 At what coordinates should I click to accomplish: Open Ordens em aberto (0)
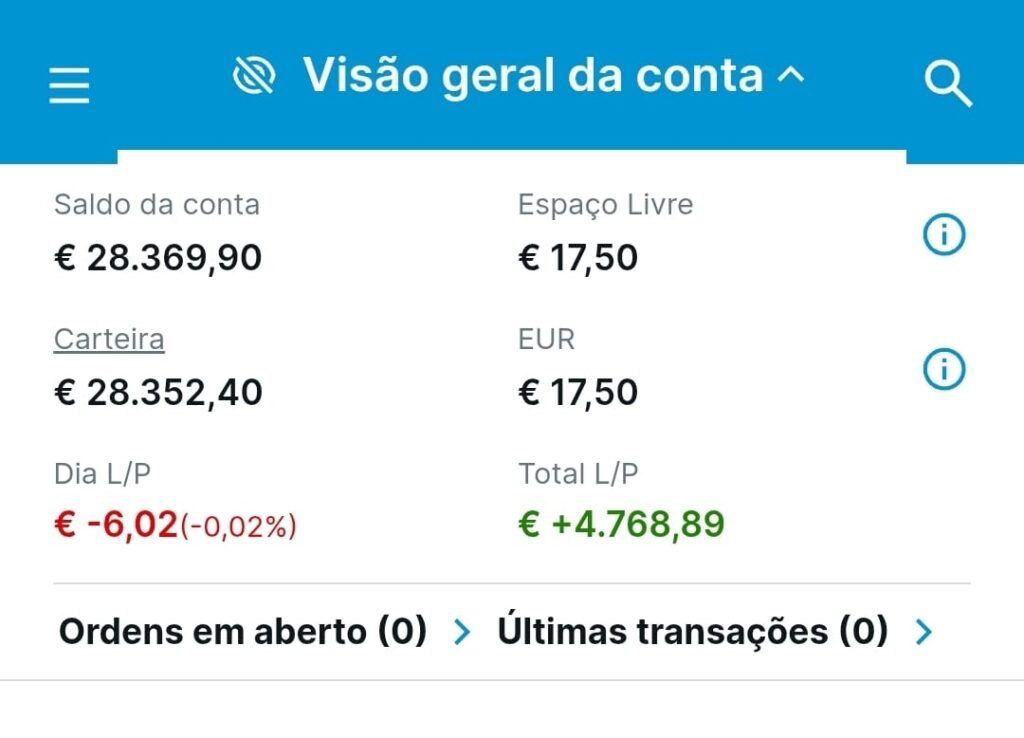click(240, 631)
